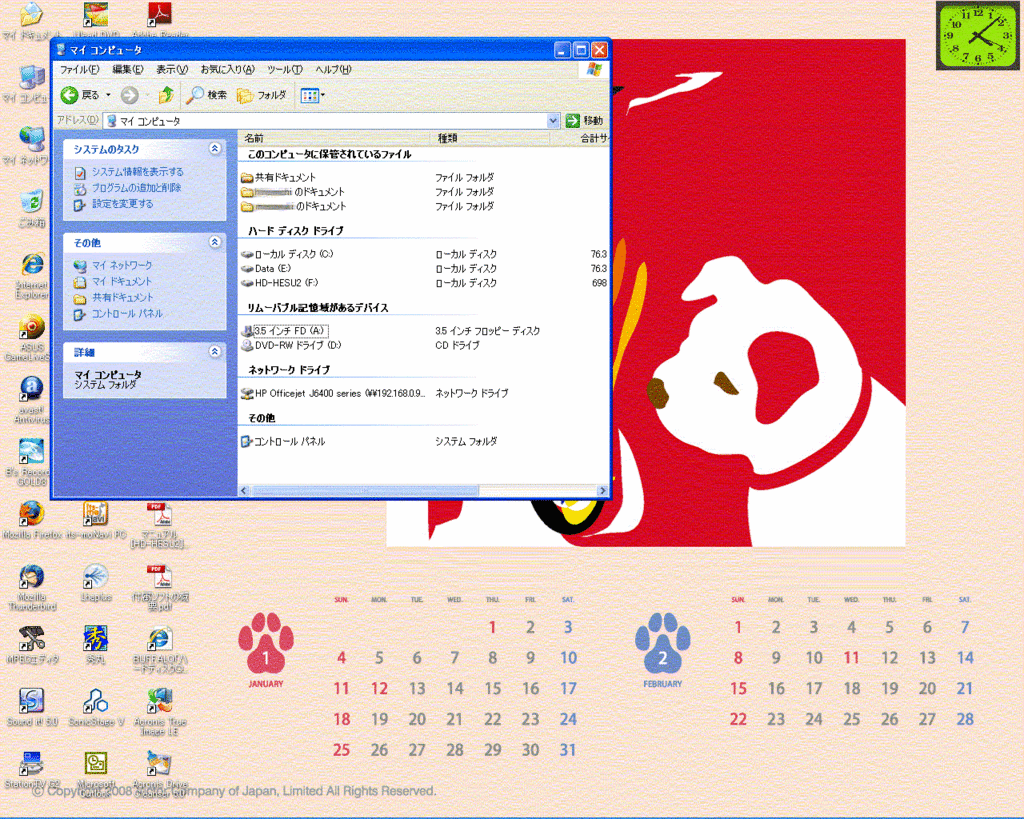This screenshot has height=819, width=1024.
Task: Launch Acronis True Image LE icon
Action: click(160, 703)
